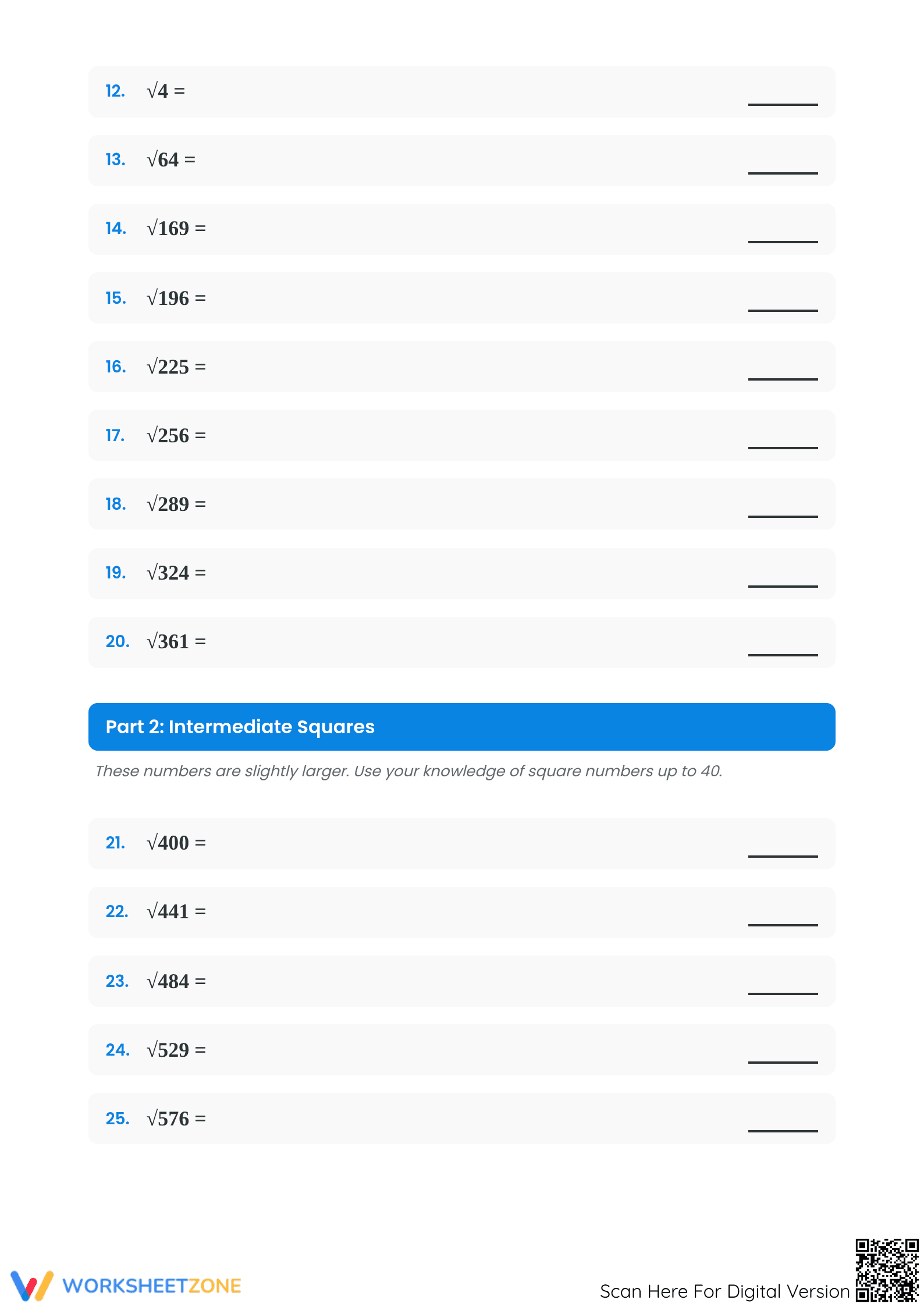Select answer blank for √225
Image resolution: width=924 pixels, height=1307 pixels.
(783, 379)
